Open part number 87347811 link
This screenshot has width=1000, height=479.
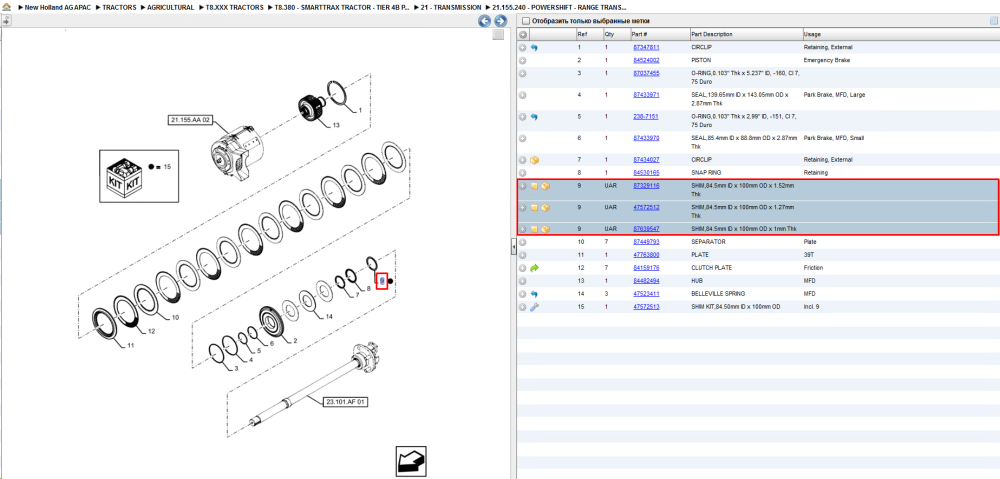646,48
